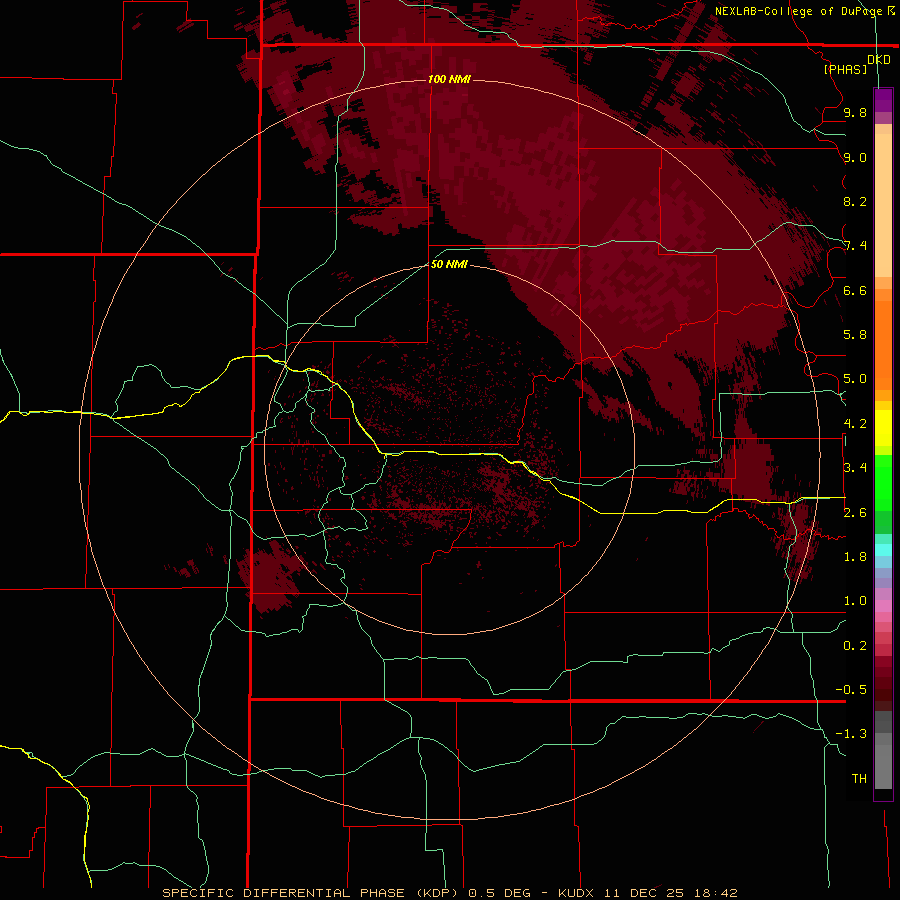
Task: Click the DKD unit label
Action: point(879,60)
